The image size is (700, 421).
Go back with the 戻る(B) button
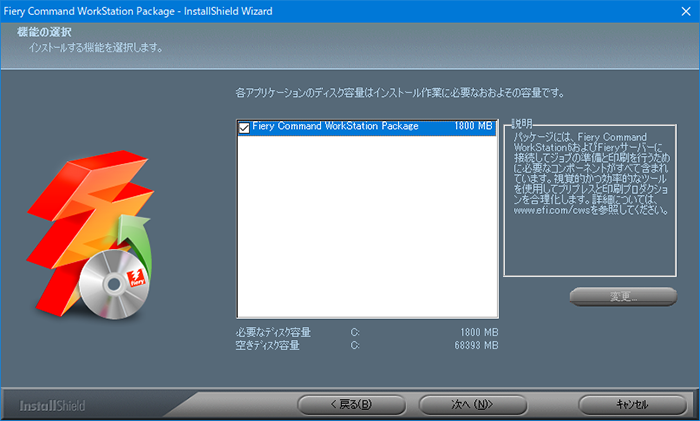(x=351, y=405)
